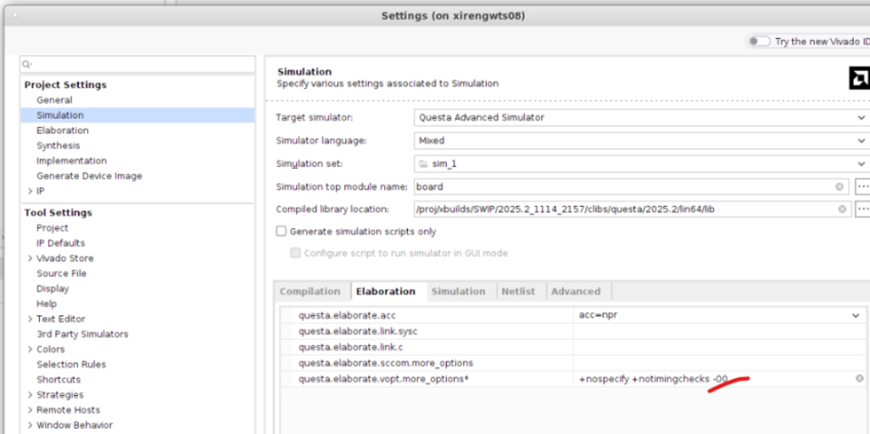870x434 pixels.
Task: Open the Simulation set dropdown
Action: [x=861, y=164]
